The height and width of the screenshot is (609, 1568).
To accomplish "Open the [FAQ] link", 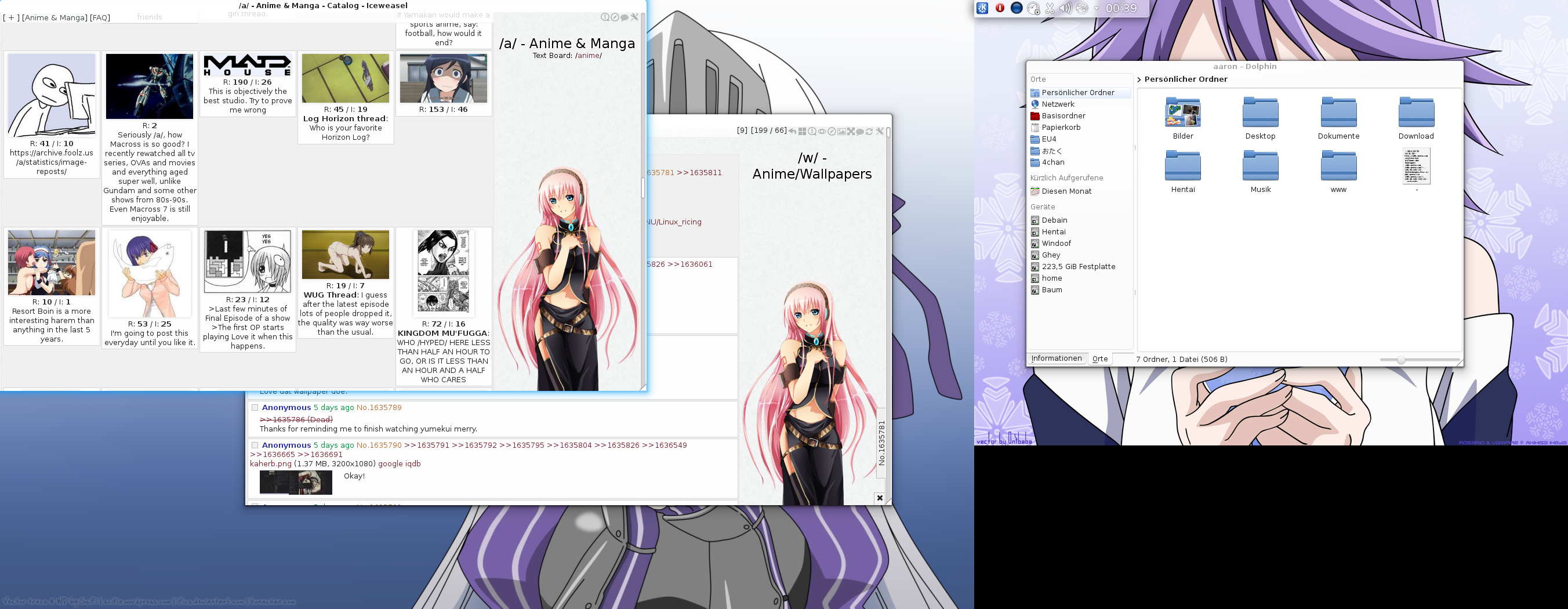I will pos(100,17).
